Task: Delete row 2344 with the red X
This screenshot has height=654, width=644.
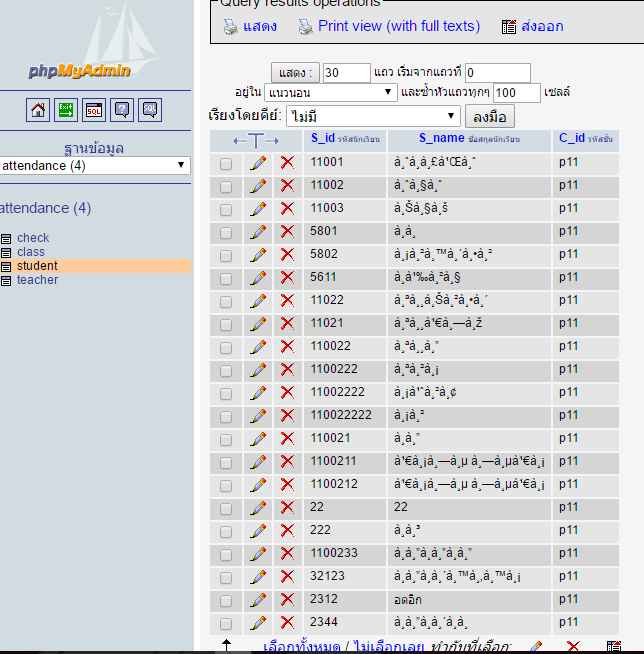Action: (287, 622)
